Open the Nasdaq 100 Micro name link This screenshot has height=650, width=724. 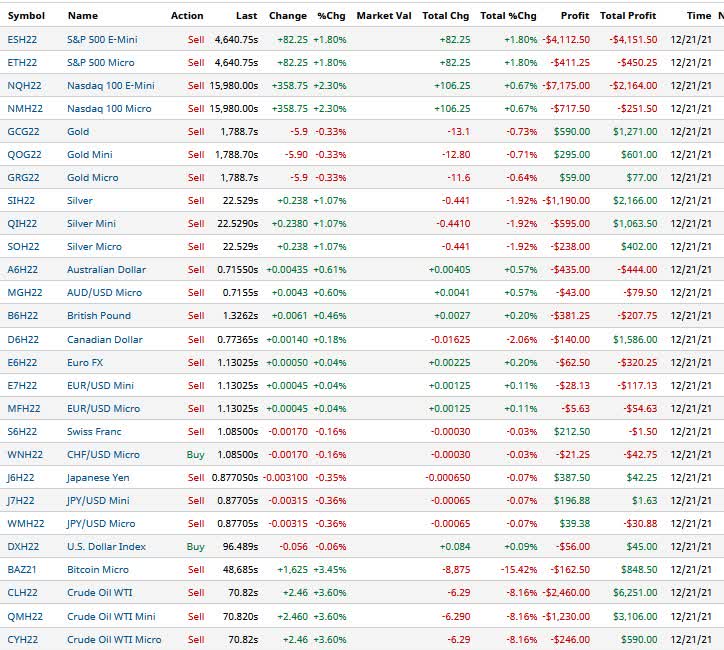[x=109, y=109]
